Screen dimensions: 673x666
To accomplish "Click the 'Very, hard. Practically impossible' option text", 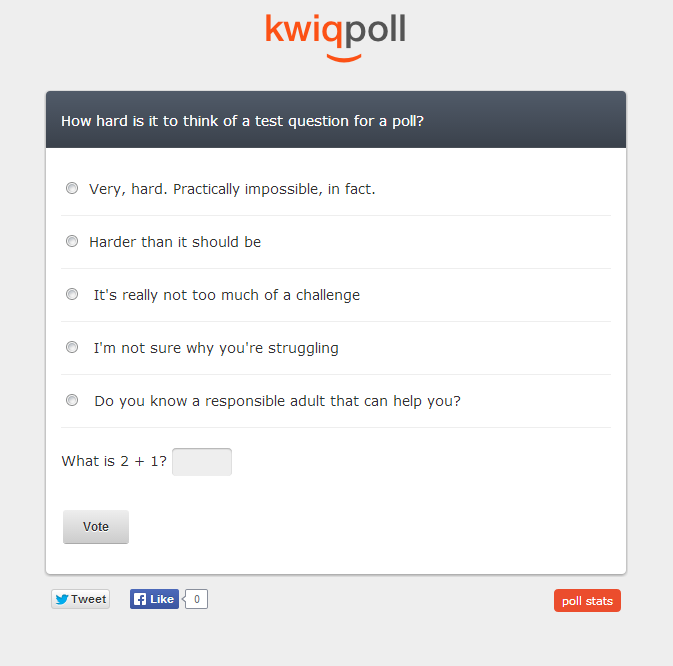I will coord(232,189).
